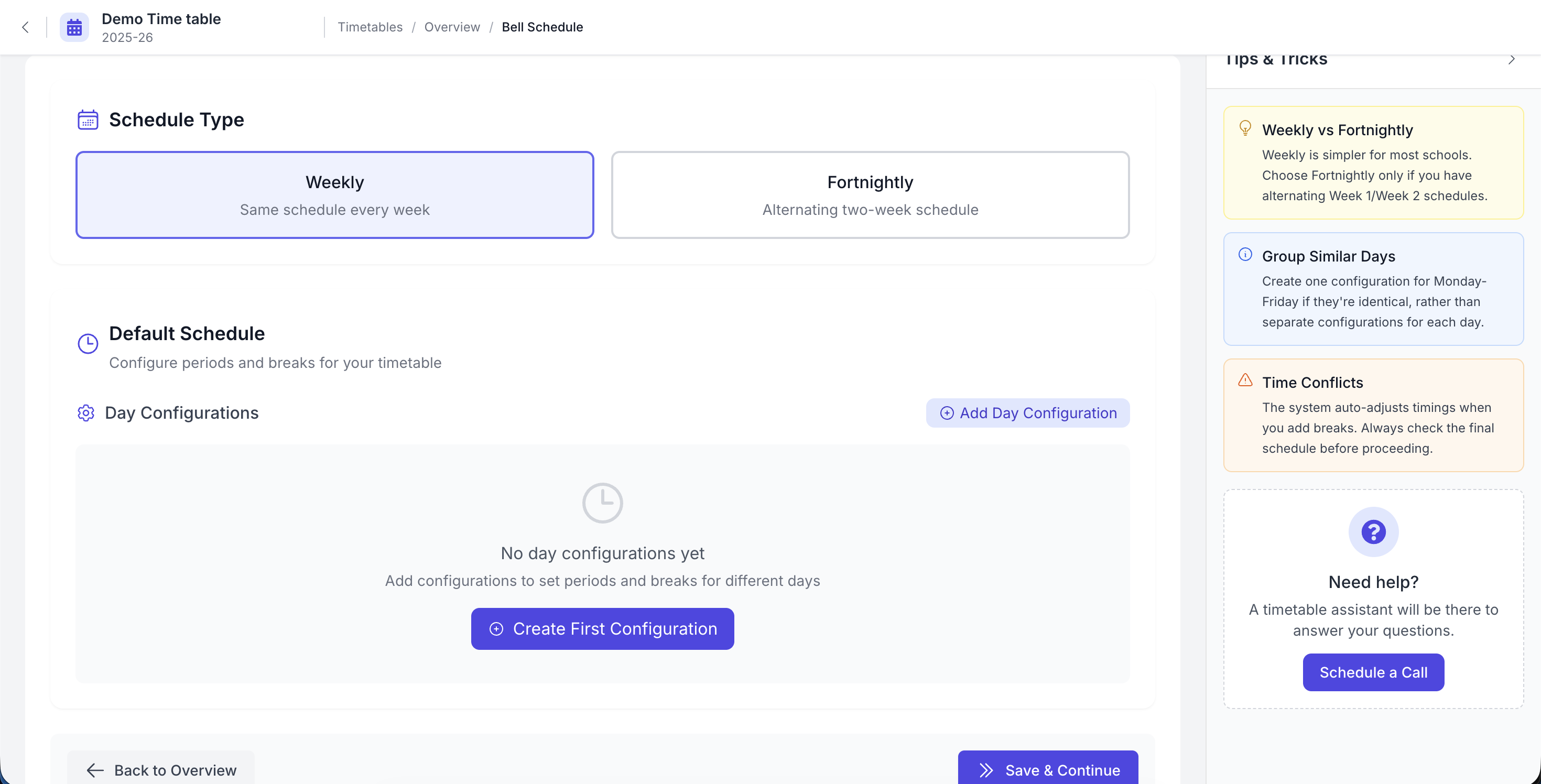Click Schedule a Call button
1541x784 pixels.
(x=1373, y=672)
